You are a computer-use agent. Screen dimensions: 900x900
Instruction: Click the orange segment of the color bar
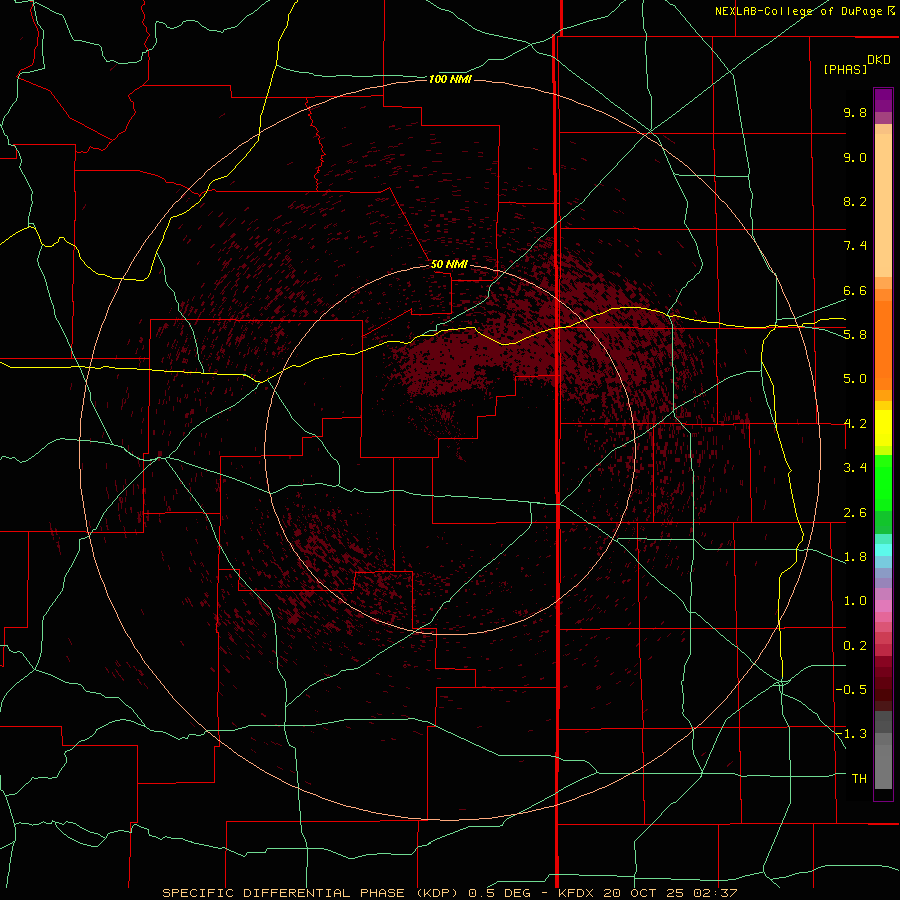pyautogui.click(x=883, y=346)
